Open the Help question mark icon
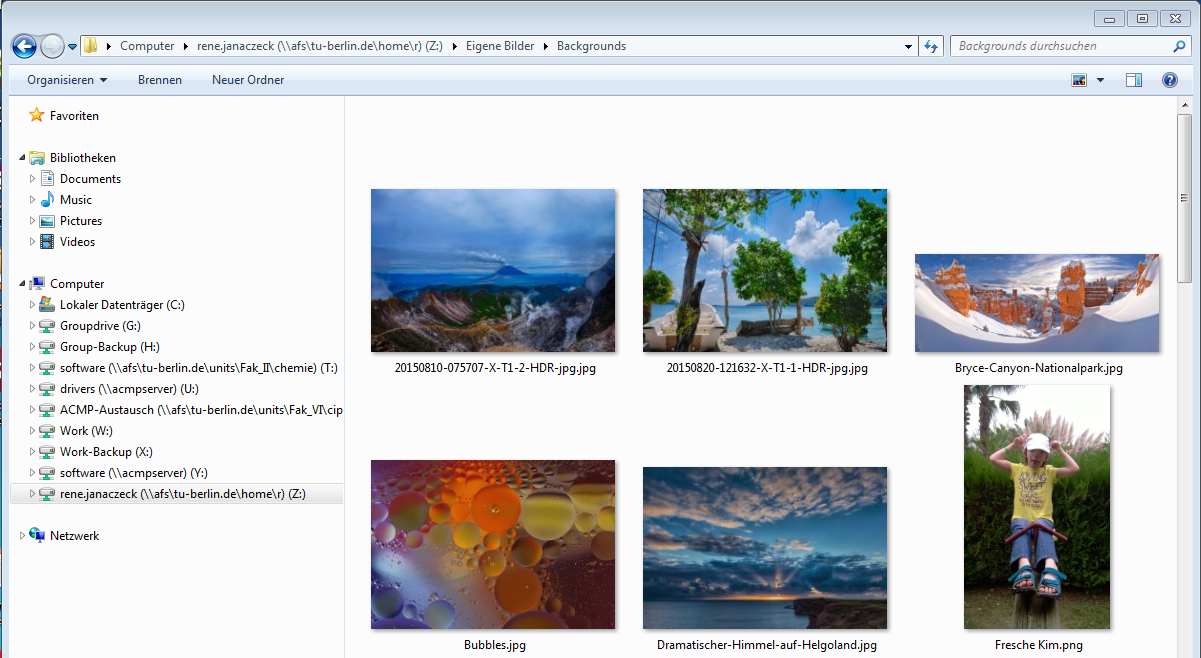 (x=1169, y=80)
